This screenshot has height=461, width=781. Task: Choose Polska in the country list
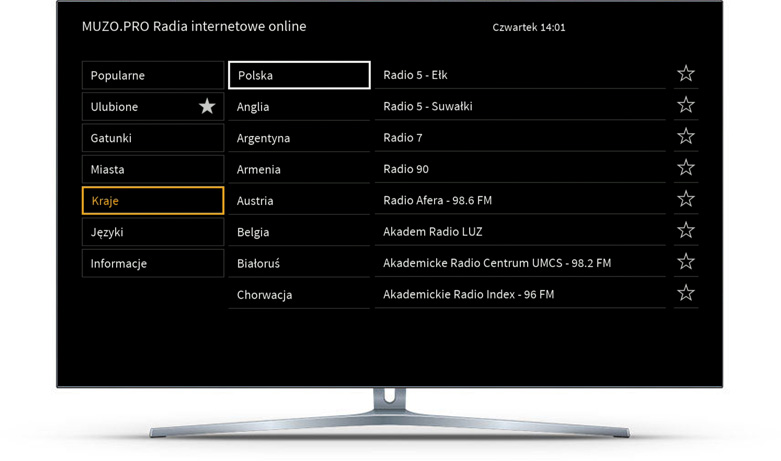299,75
